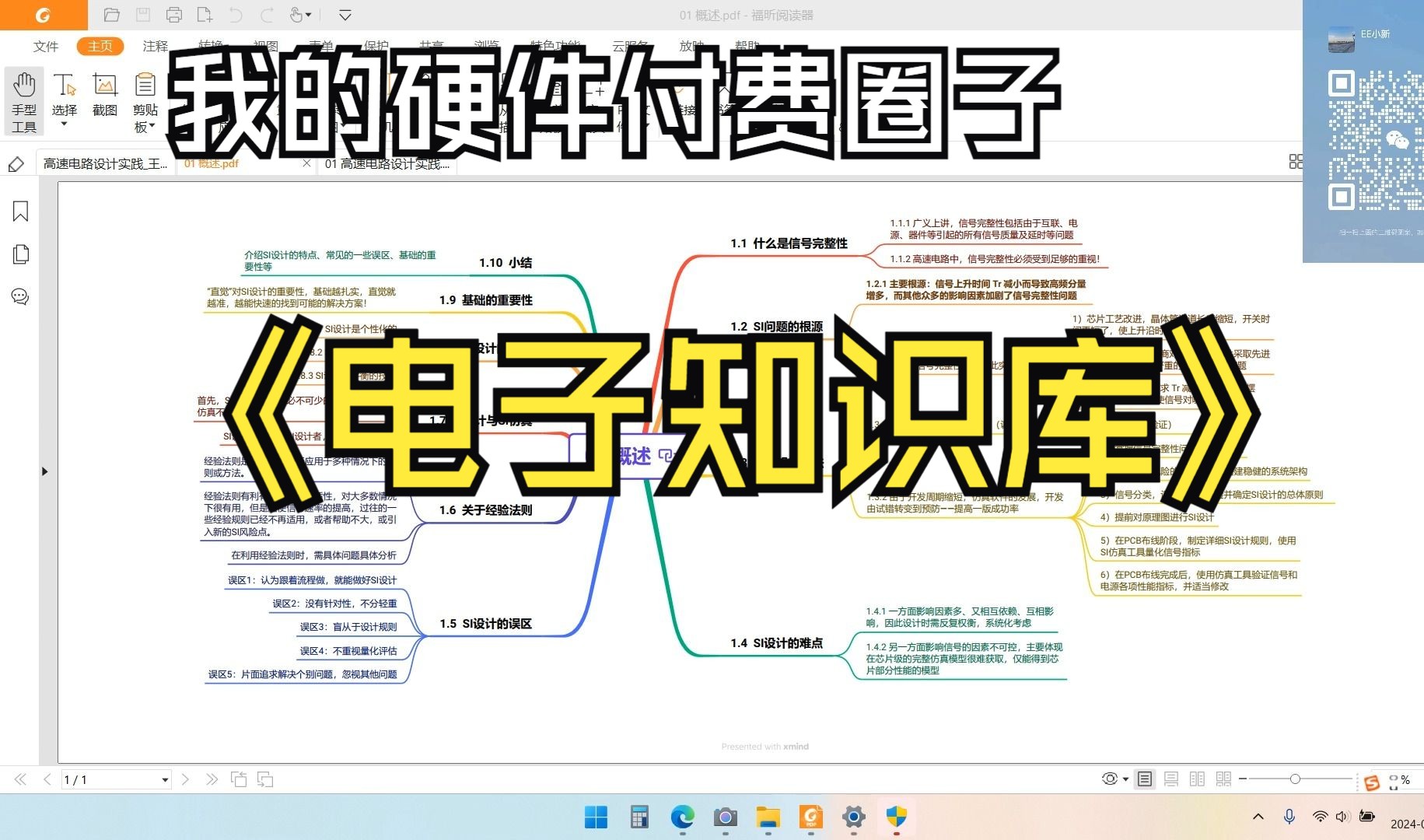Switch to the 高速电路设计实践_王... document tab

(105, 163)
